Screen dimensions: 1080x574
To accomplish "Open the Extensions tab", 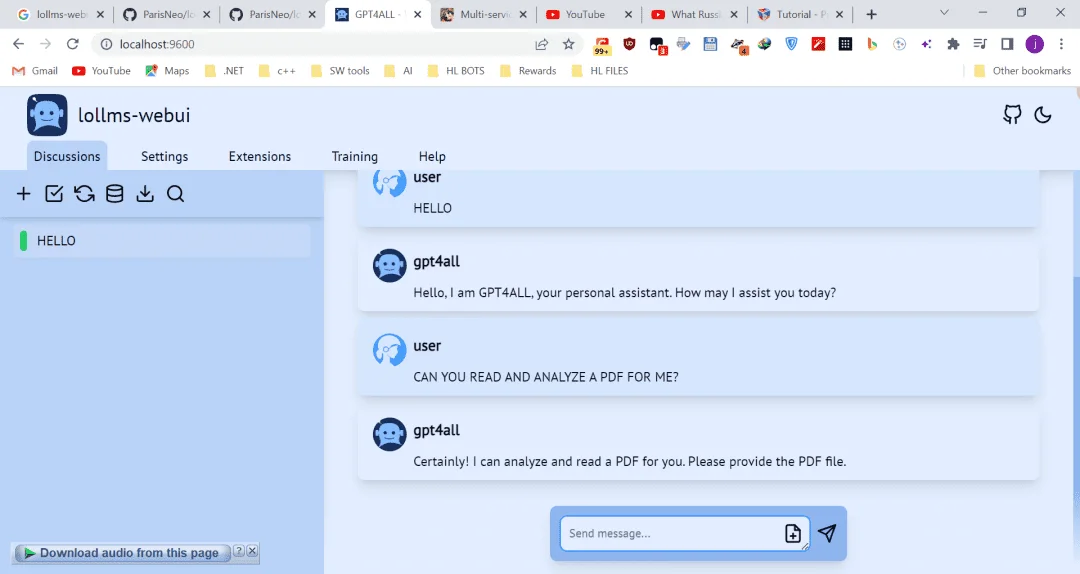I will [260, 156].
